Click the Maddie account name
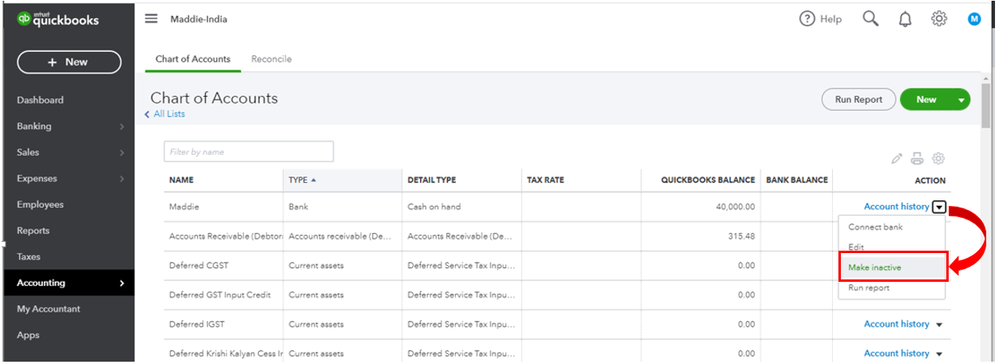Viewport: 999px width, 364px height. tap(183, 207)
